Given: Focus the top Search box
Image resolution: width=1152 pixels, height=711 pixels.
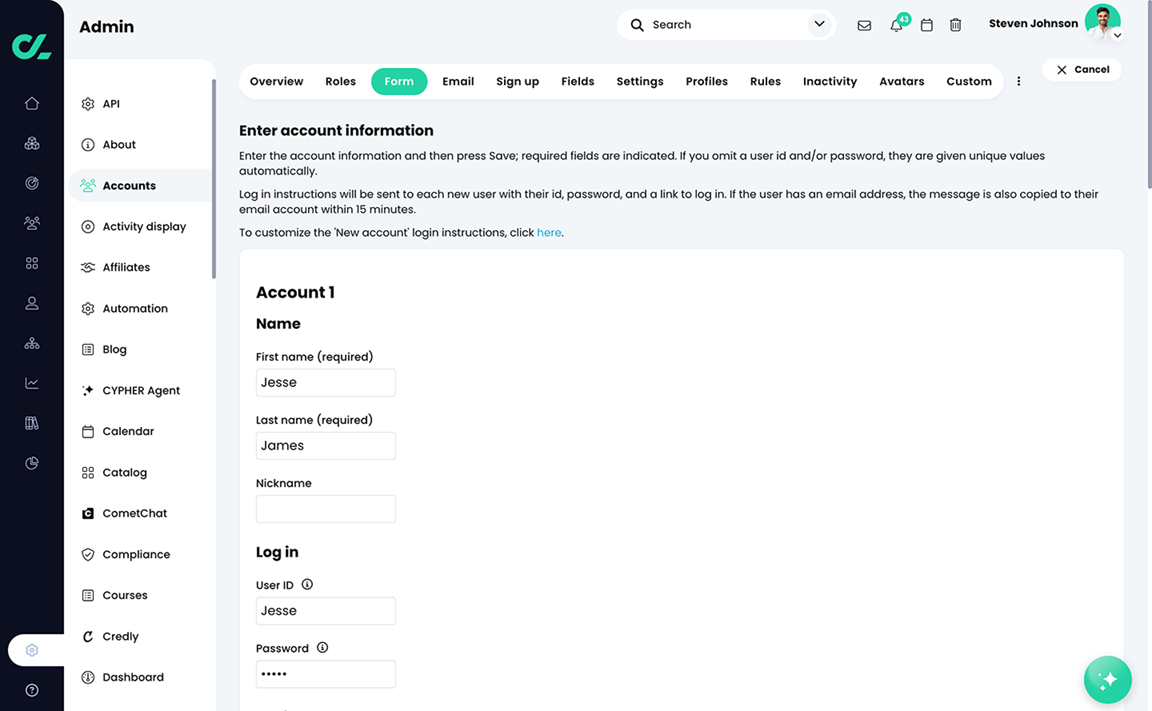Looking at the screenshot, I should 727,25.
